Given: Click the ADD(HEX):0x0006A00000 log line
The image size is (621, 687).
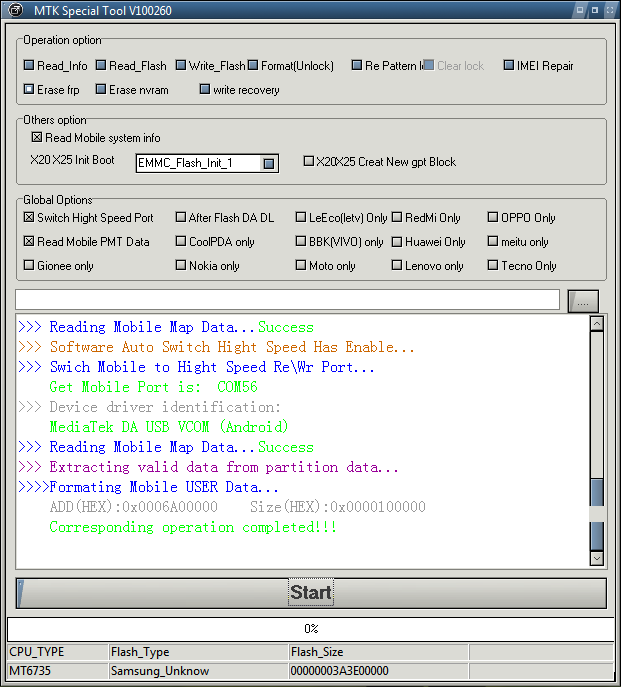Looking at the screenshot, I should coord(237,507).
